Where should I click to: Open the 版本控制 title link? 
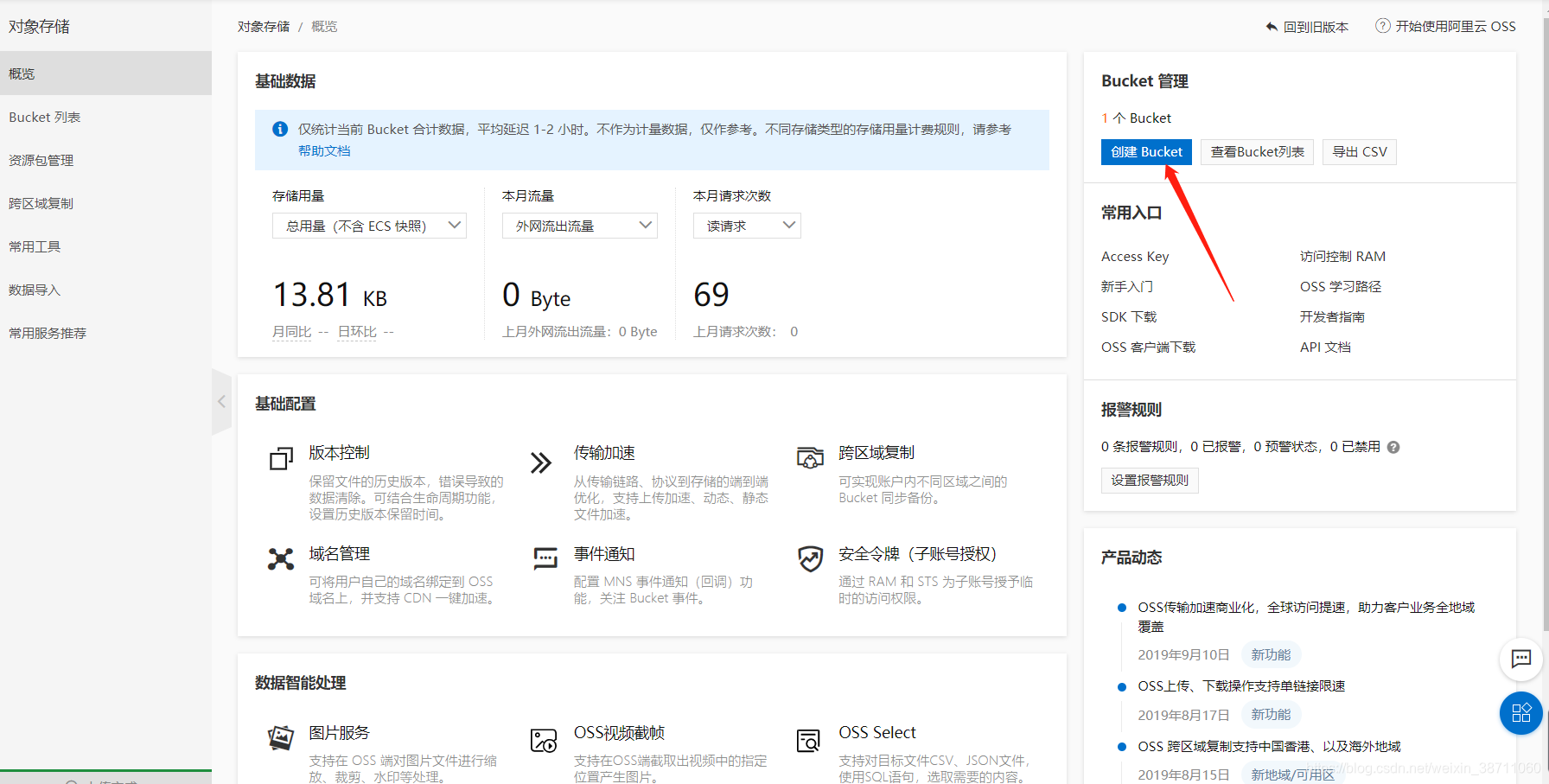click(x=340, y=453)
